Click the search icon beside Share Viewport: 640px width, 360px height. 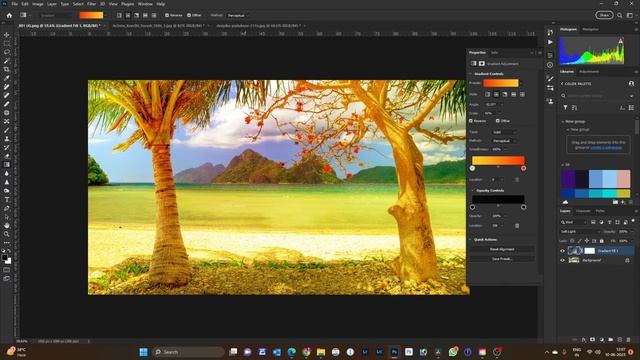click(620, 15)
